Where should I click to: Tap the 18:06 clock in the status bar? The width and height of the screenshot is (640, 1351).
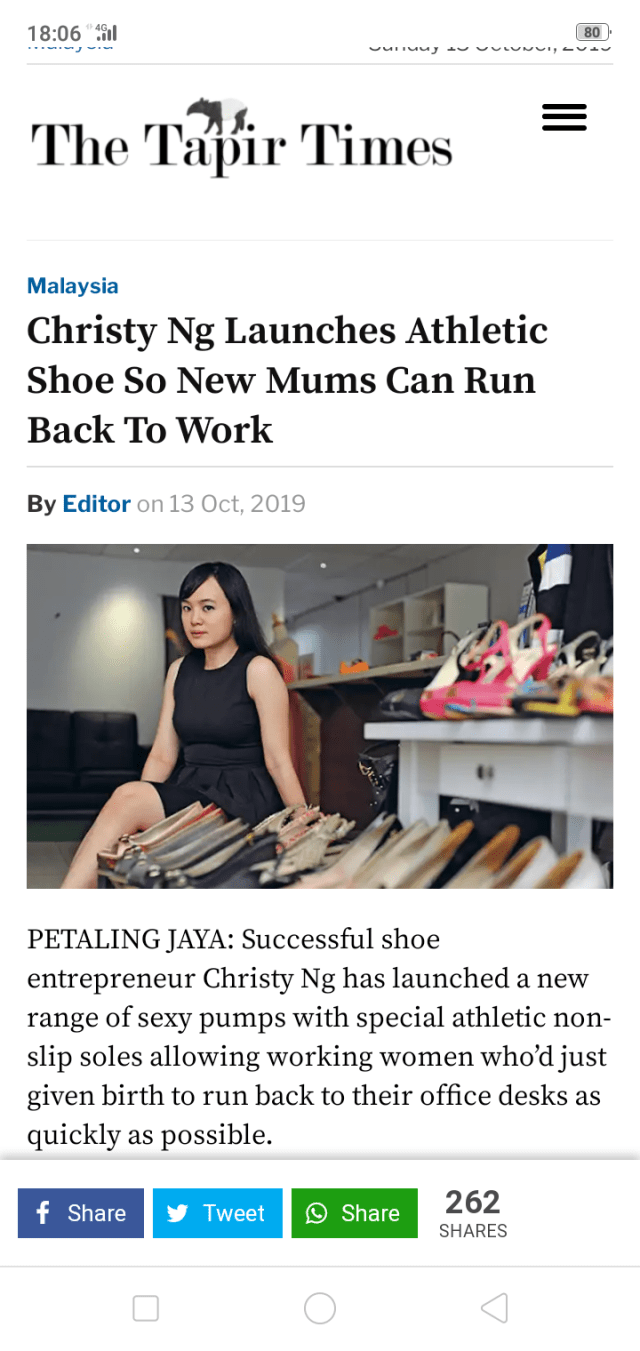click(x=54, y=32)
